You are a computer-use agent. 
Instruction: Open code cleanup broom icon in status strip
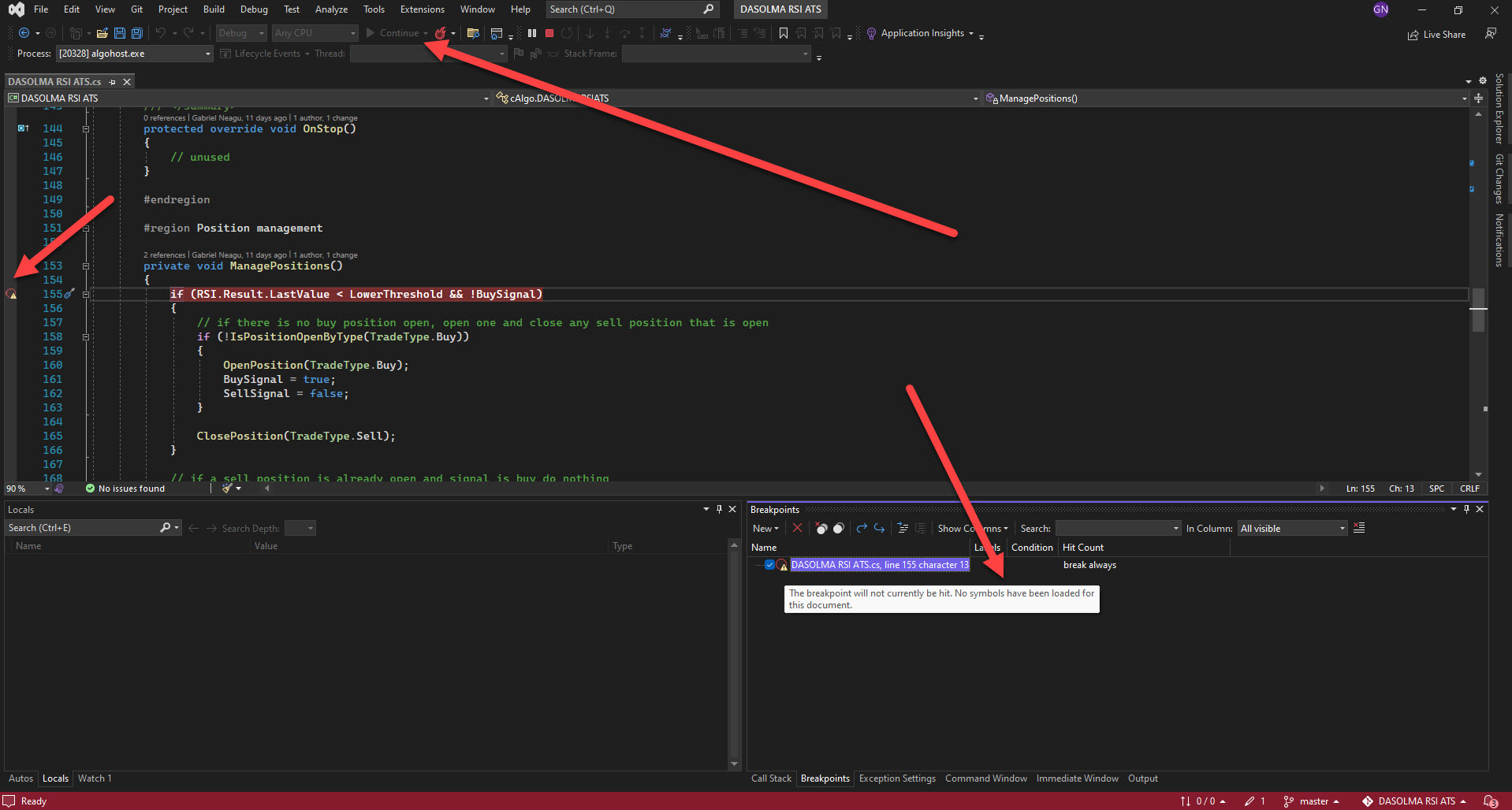228,489
